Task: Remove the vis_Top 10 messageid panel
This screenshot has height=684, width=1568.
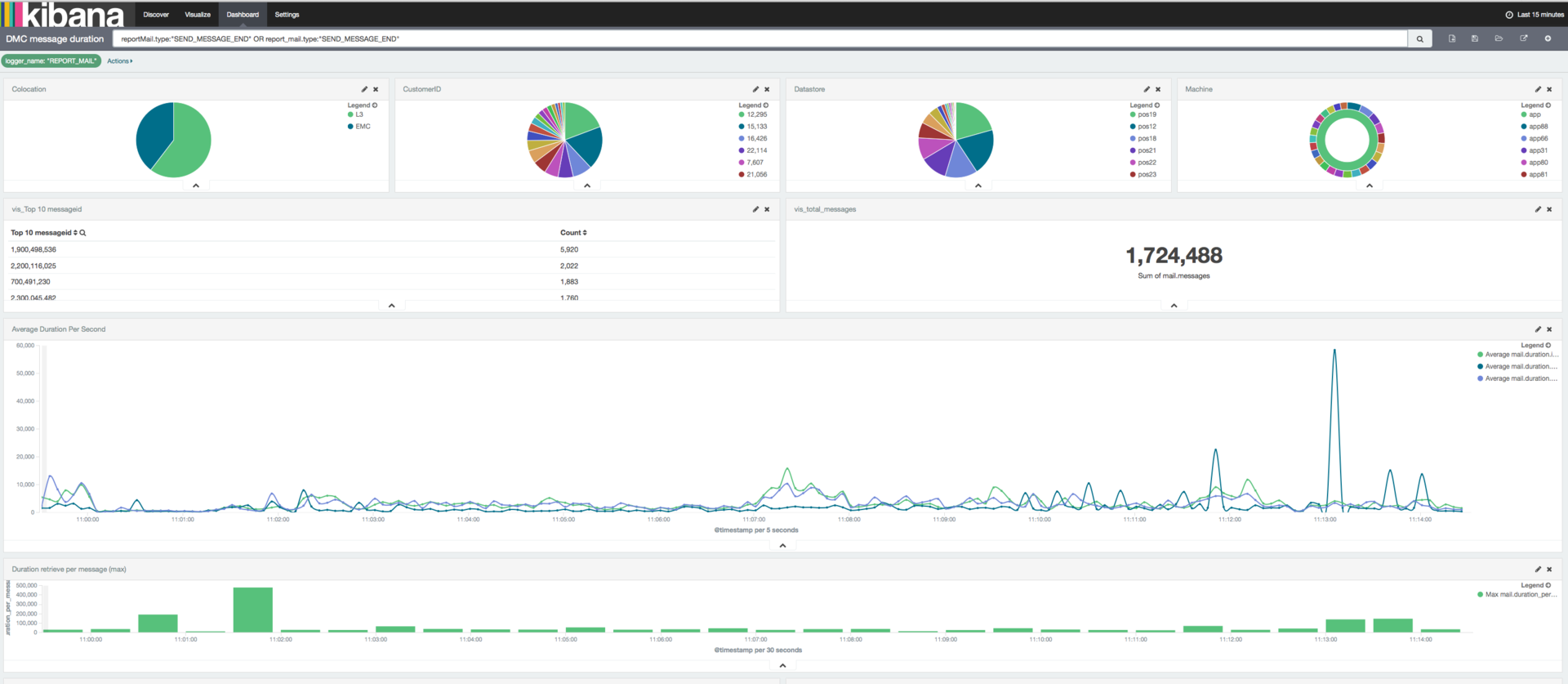Action: point(767,209)
